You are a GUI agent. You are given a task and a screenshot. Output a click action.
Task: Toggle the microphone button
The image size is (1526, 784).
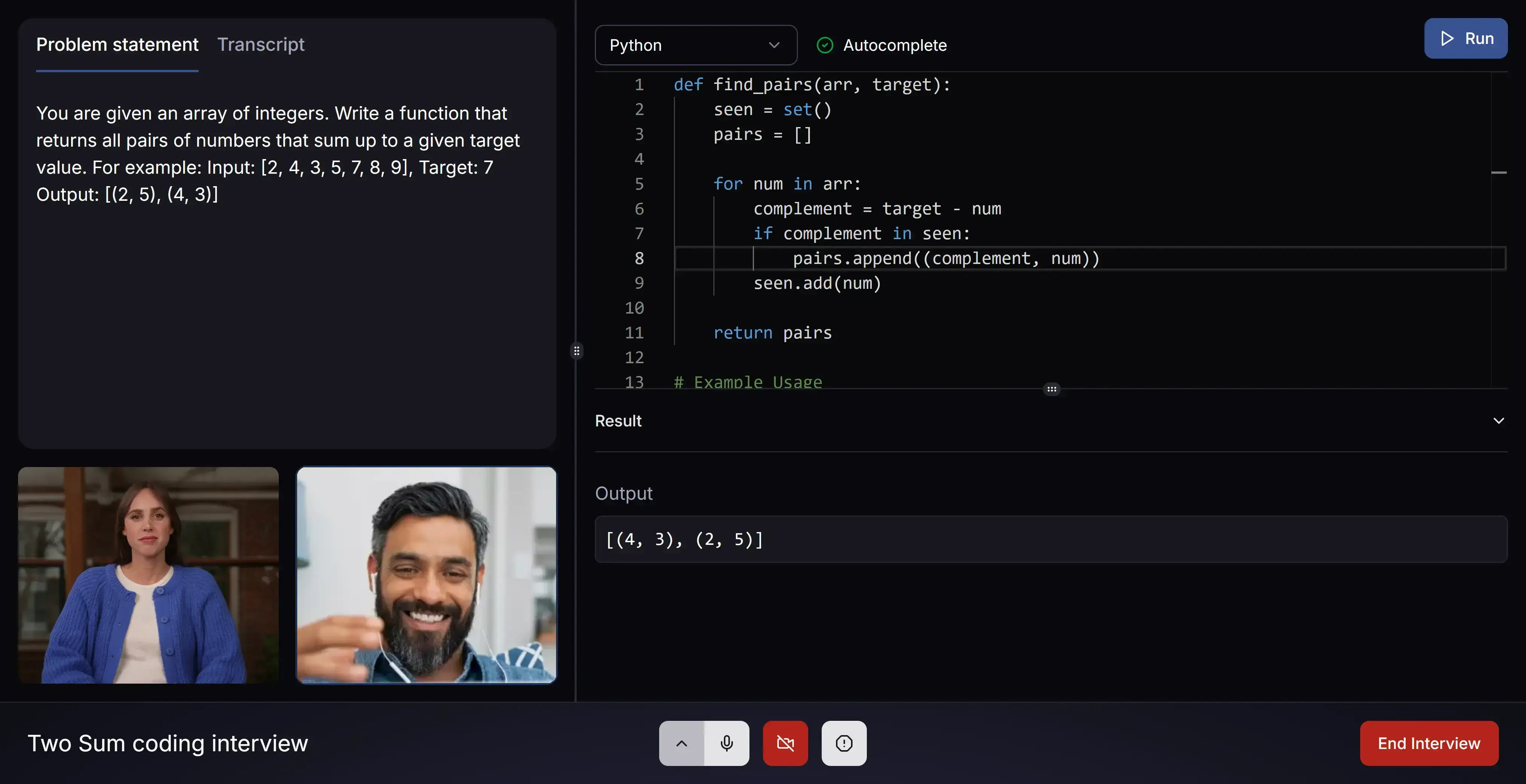click(x=727, y=743)
